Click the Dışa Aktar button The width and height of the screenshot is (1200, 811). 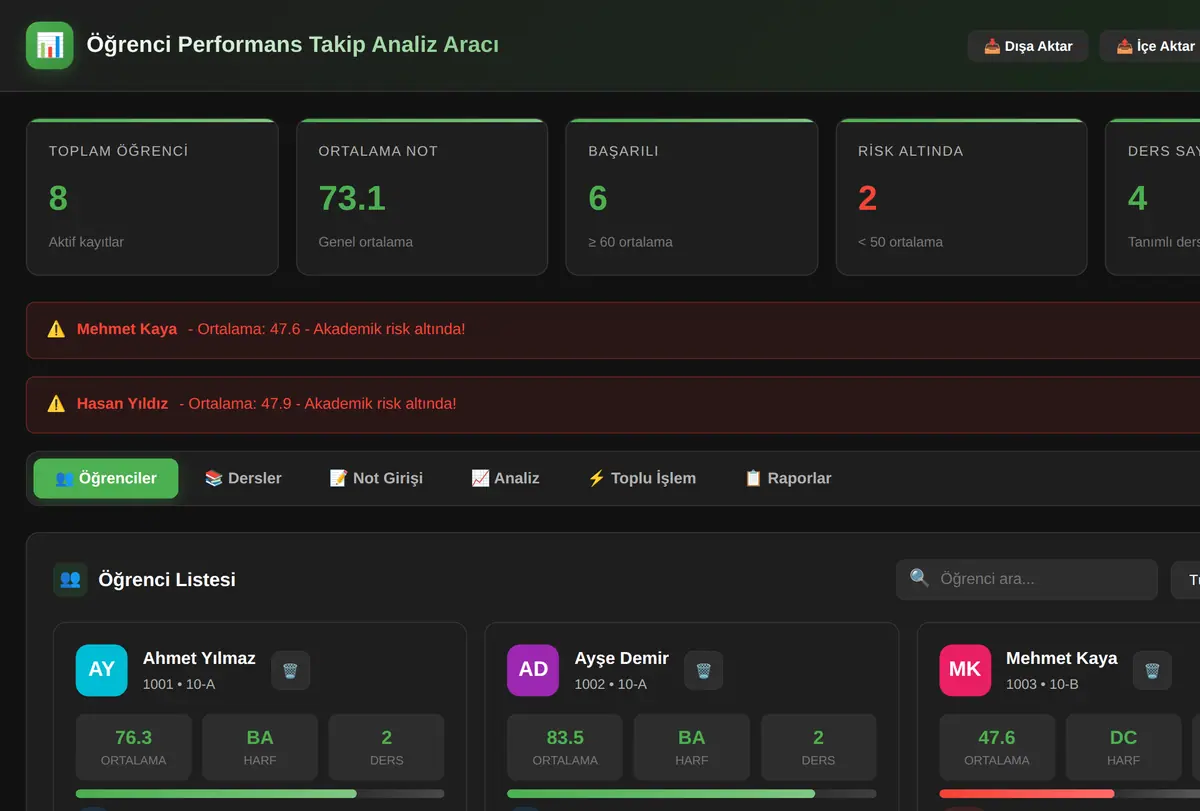tap(1028, 46)
